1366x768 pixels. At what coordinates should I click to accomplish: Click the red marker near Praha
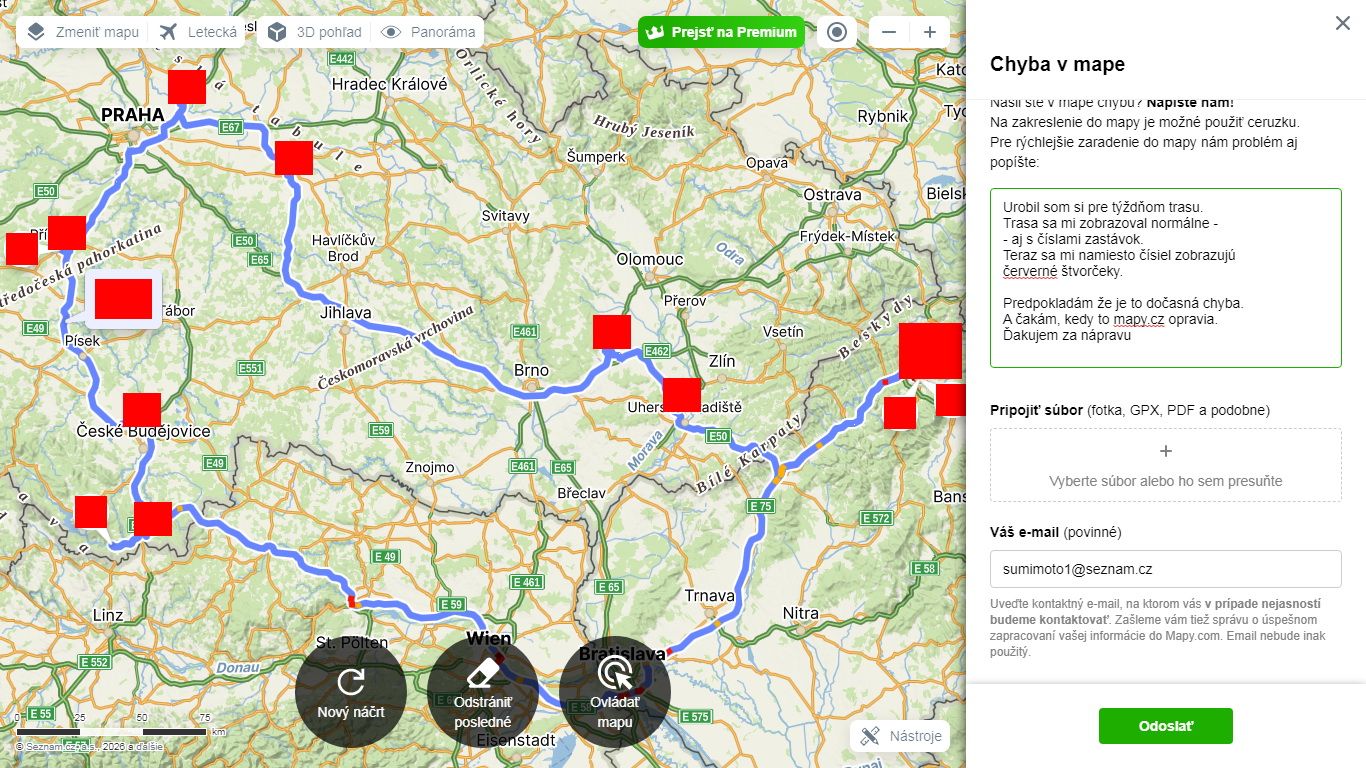pyautogui.click(x=187, y=88)
